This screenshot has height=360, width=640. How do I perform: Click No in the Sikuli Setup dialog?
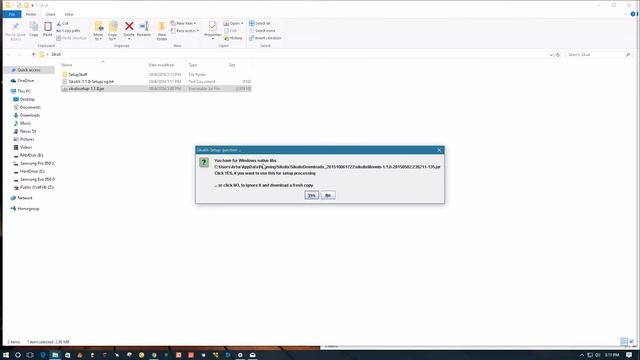(x=328, y=196)
